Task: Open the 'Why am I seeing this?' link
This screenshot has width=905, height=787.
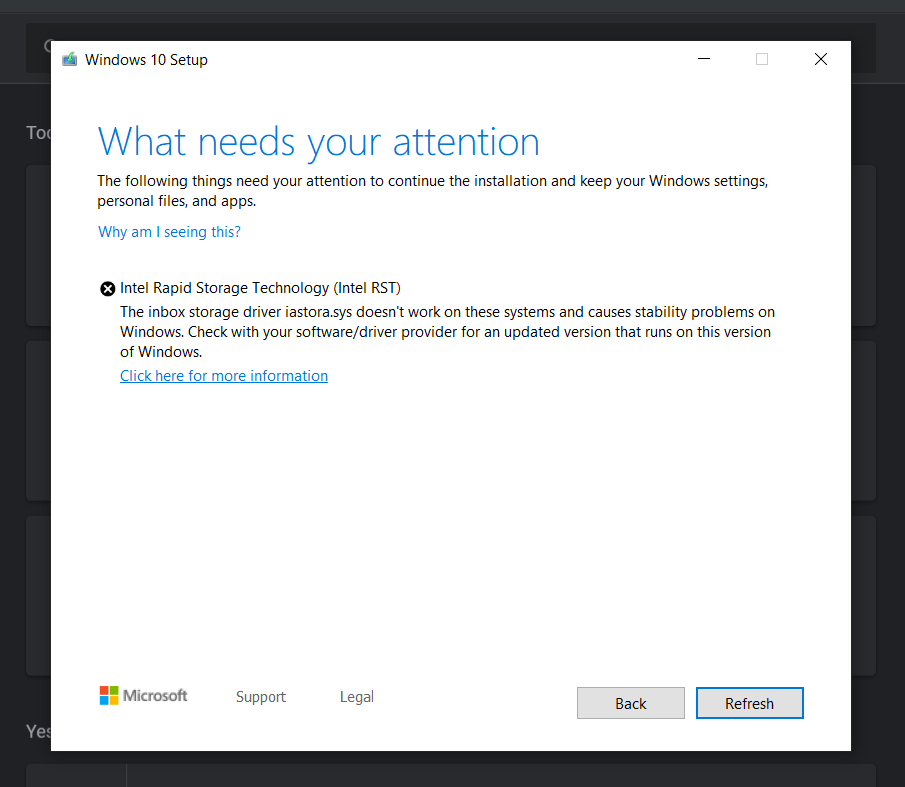Action: pyautogui.click(x=169, y=232)
